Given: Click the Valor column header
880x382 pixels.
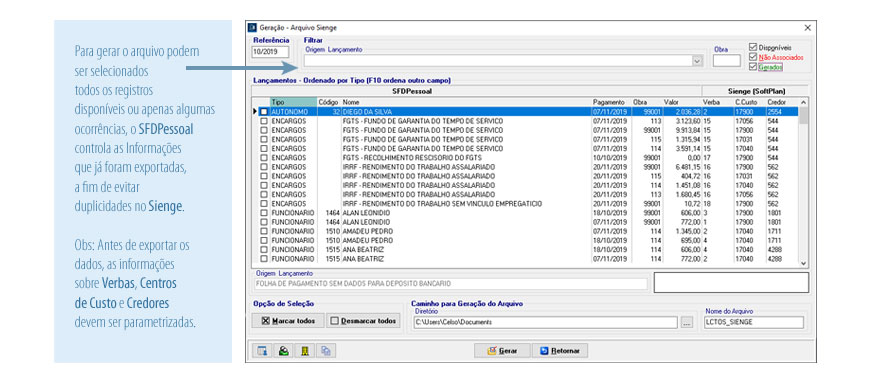Looking at the screenshot, I should [682, 103].
